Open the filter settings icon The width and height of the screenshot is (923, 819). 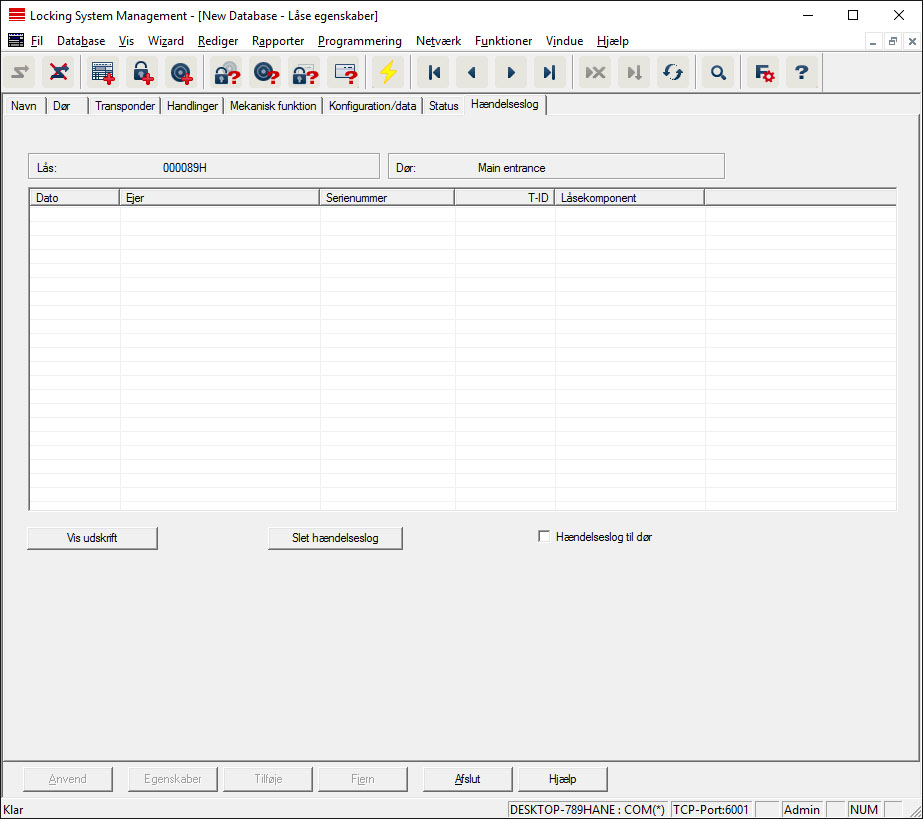pos(764,73)
